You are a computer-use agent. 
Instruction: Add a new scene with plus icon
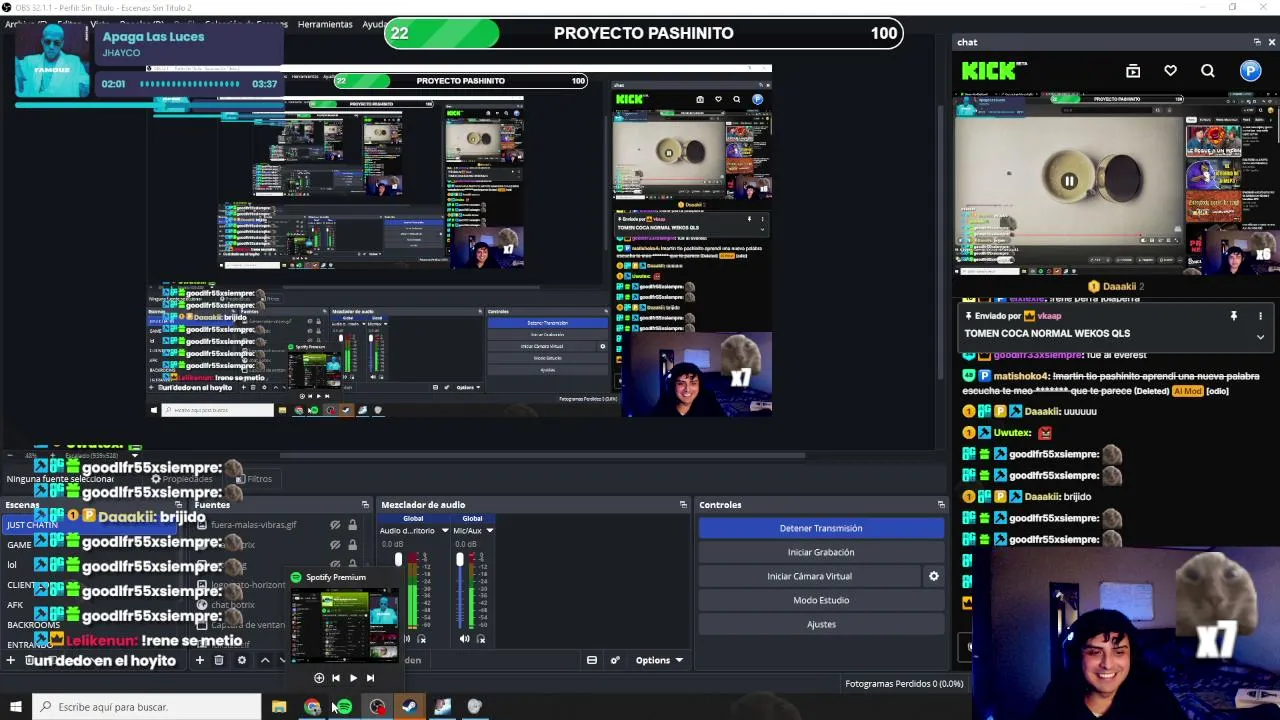pyautogui.click(x=11, y=660)
